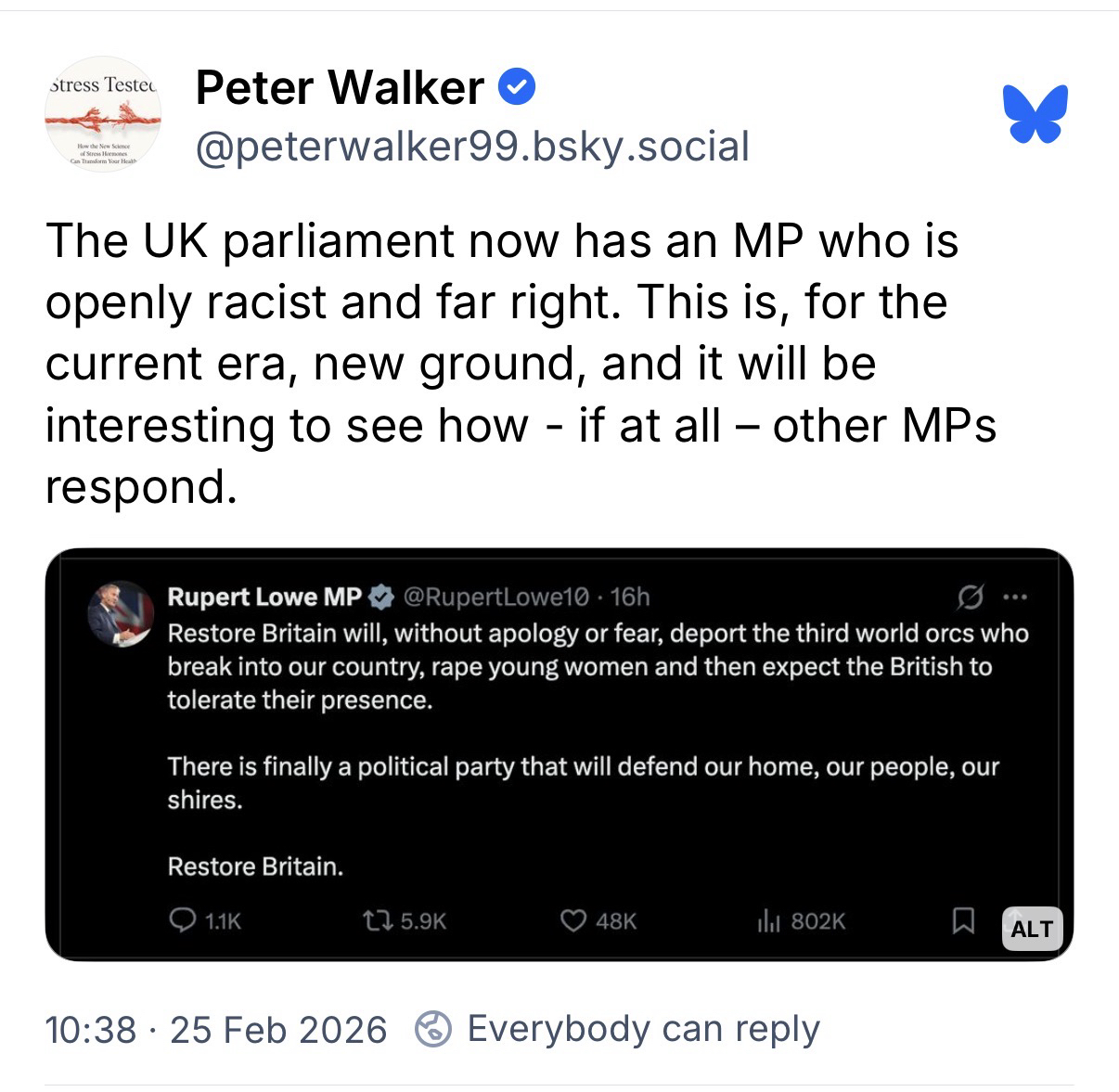1119x1092 pixels.
Task: Open Peter Walker's profile avatar
Action: pyautogui.click(x=103, y=113)
